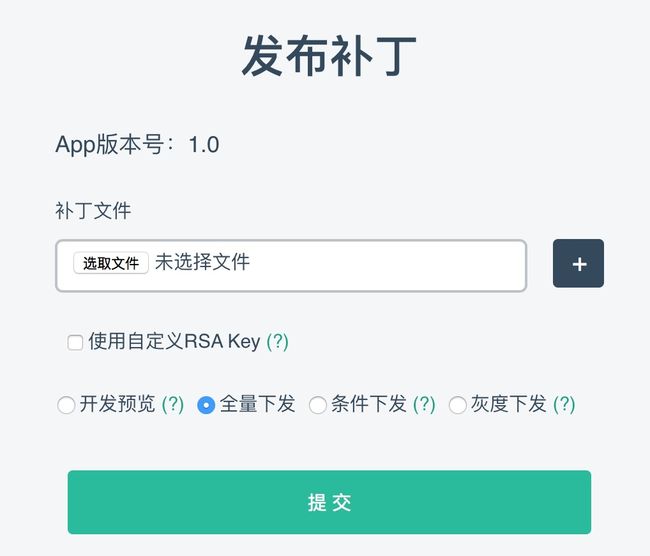Click the 开发预览 label text
This screenshot has height=556, width=650.
tap(117, 404)
